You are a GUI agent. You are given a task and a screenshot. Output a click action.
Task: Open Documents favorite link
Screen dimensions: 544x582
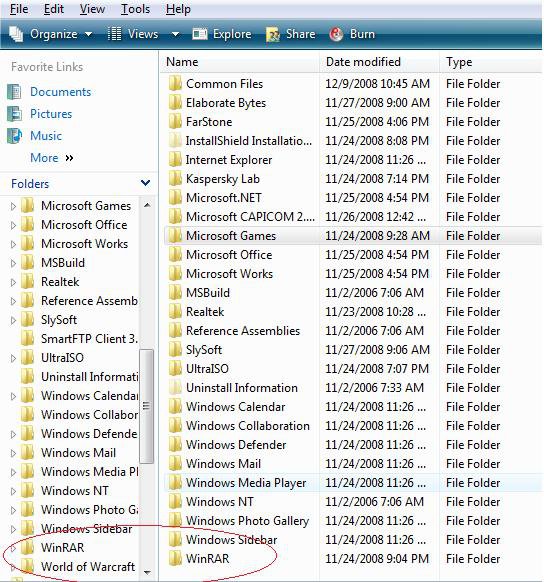click(60, 92)
